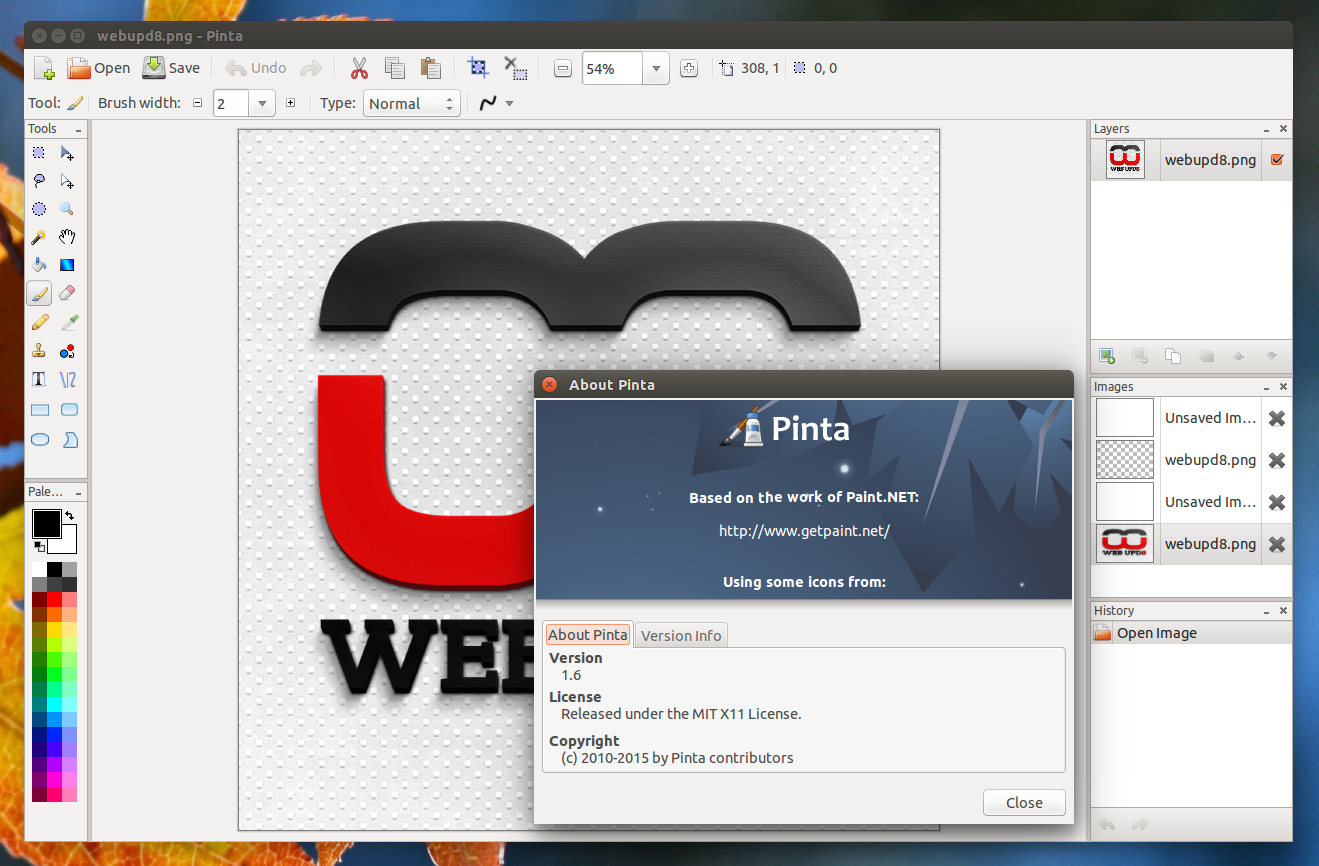Click the Deselect All icon
This screenshot has width=1319, height=866.
pyautogui.click(x=515, y=68)
